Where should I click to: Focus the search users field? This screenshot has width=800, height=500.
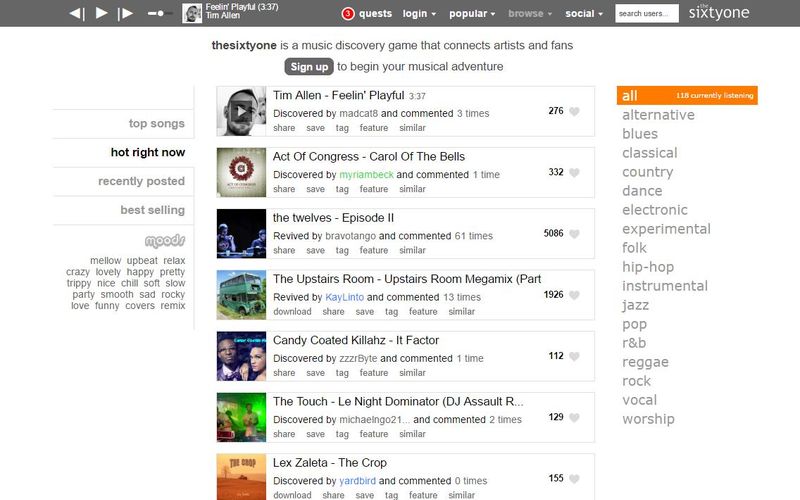tap(646, 14)
